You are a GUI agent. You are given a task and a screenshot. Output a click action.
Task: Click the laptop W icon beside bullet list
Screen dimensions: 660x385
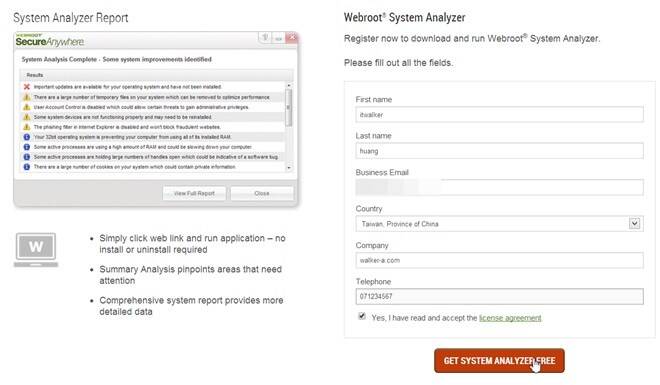[x=36, y=250]
